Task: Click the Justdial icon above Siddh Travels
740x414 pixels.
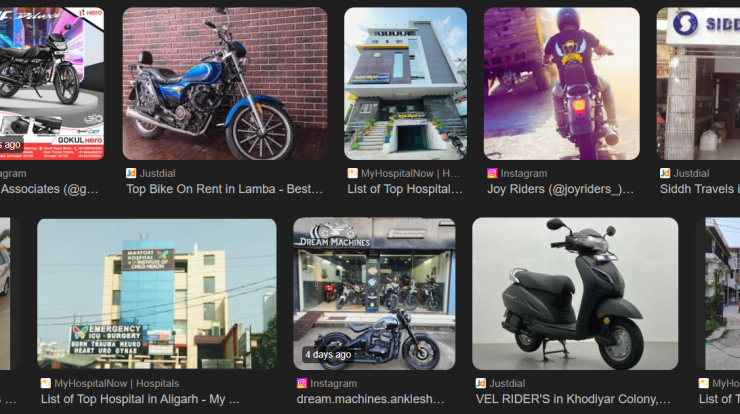Action: point(665,173)
